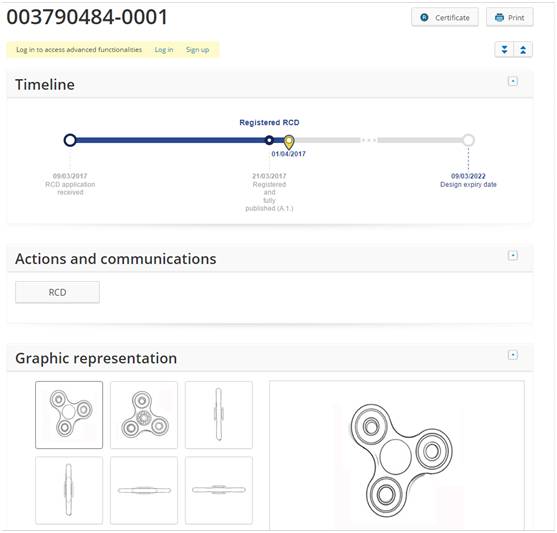This screenshot has height=533, width=557.
Task: Collapse the Graphic representation section
Action: (x=513, y=355)
